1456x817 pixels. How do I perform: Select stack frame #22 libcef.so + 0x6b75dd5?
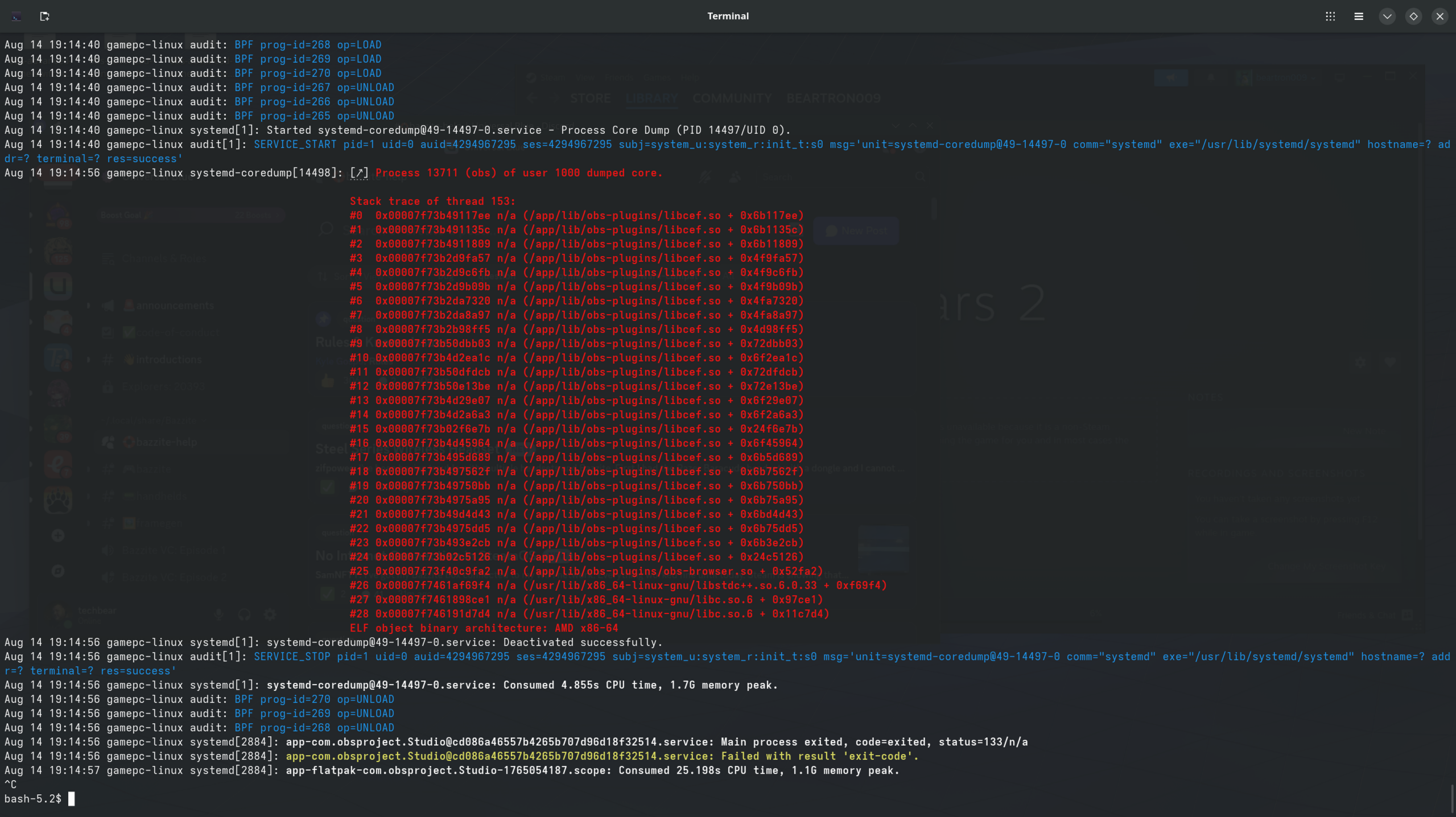pos(576,529)
